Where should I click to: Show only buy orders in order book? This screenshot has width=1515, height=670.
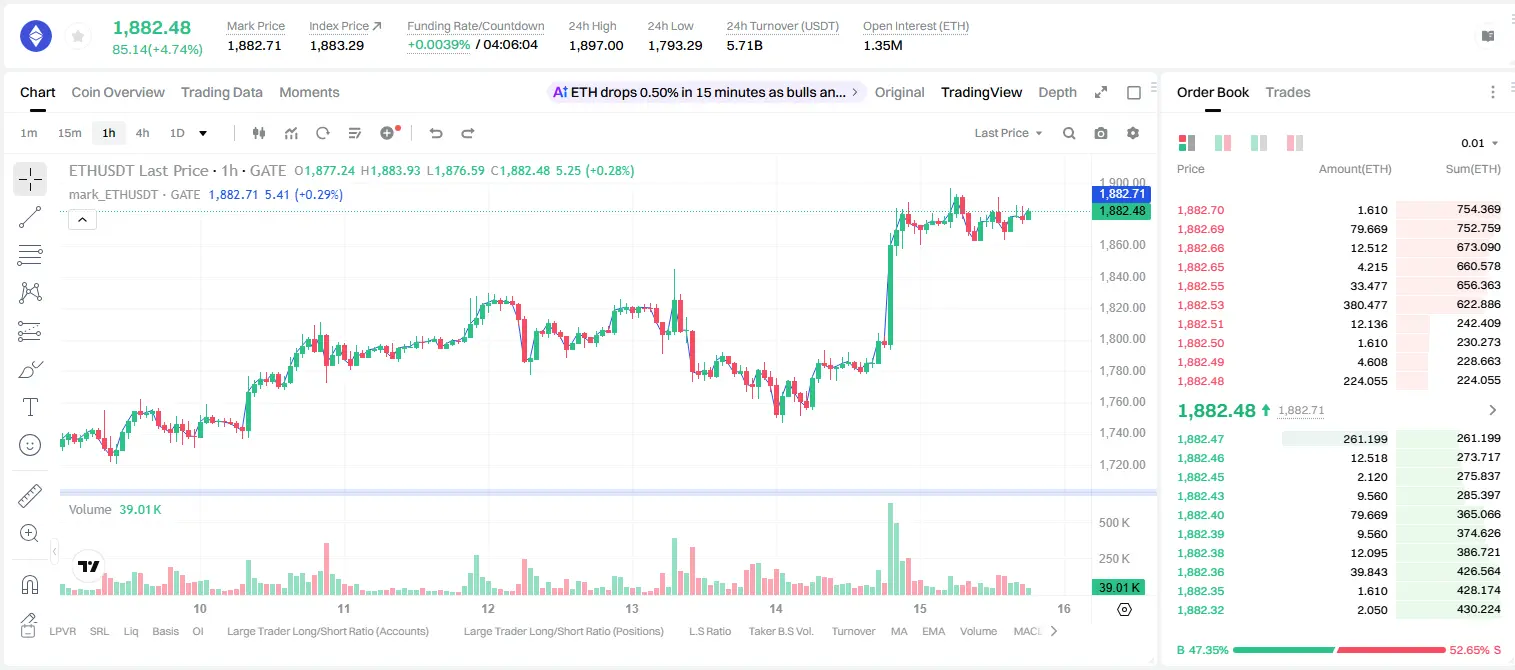pyautogui.click(x=1259, y=143)
